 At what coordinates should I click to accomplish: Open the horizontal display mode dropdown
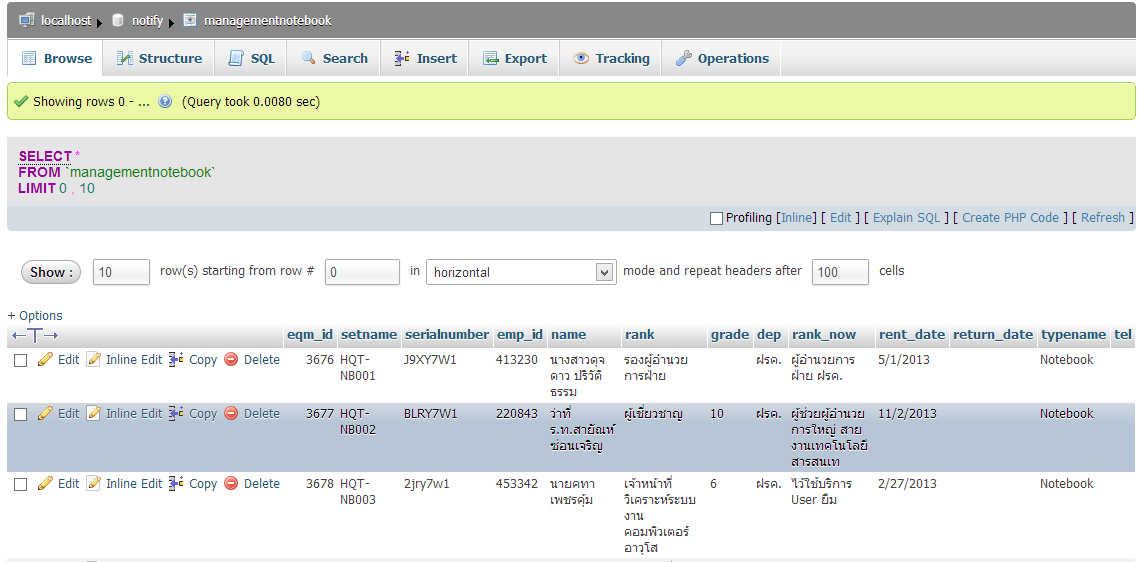pos(520,272)
